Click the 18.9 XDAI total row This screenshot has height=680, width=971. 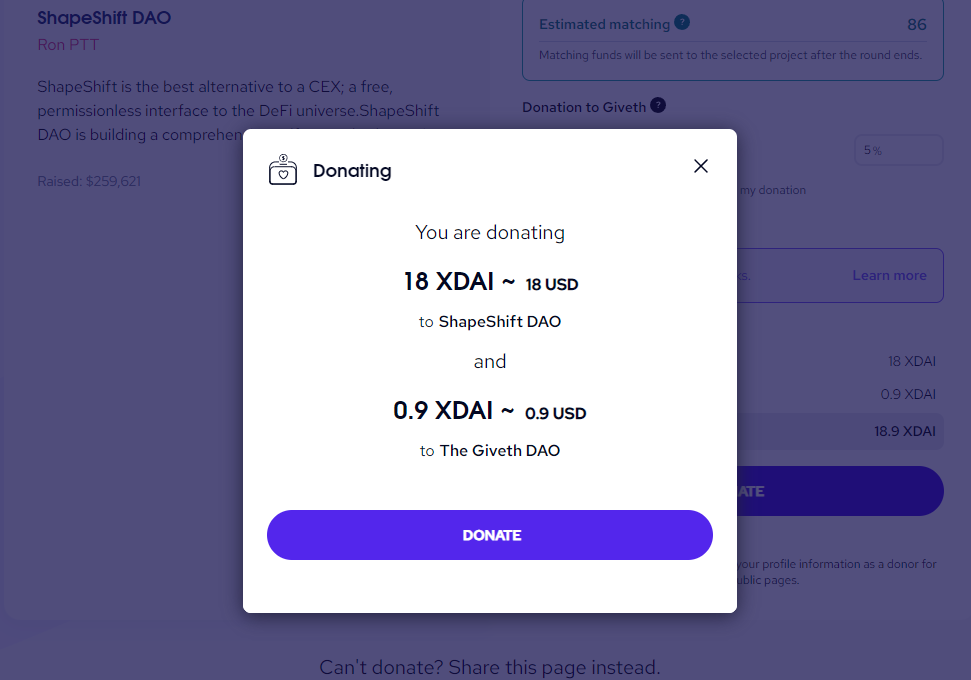pyautogui.click(x=840, y=431)
